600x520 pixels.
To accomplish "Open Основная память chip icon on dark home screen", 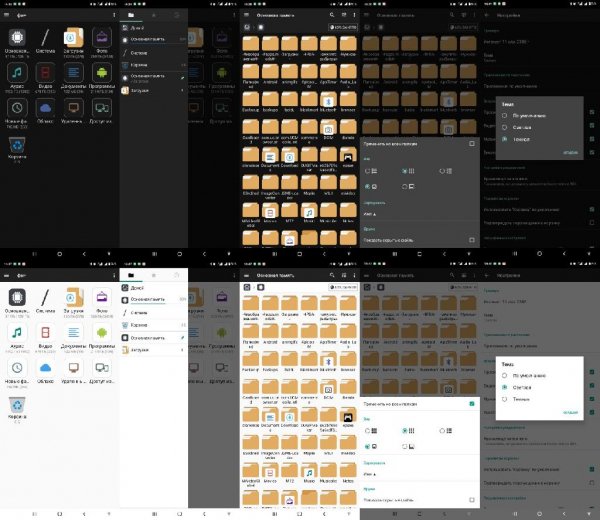I will [17, 37].
